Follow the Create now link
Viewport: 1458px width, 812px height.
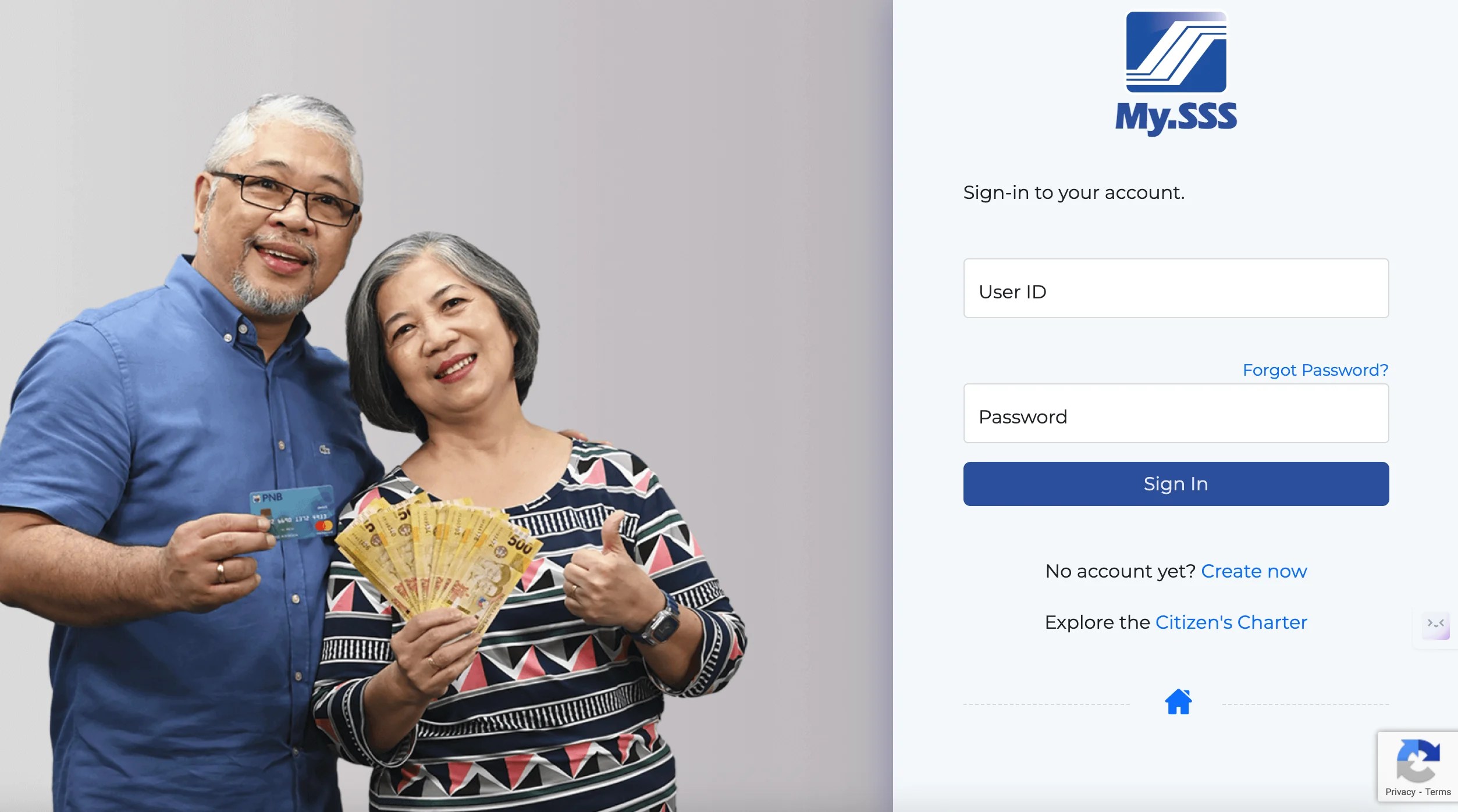click(x=1254, y=571)
